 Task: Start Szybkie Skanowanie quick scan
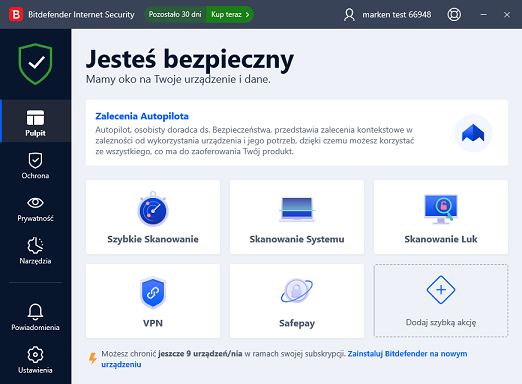pyautogui.click(x=153, y=217)
